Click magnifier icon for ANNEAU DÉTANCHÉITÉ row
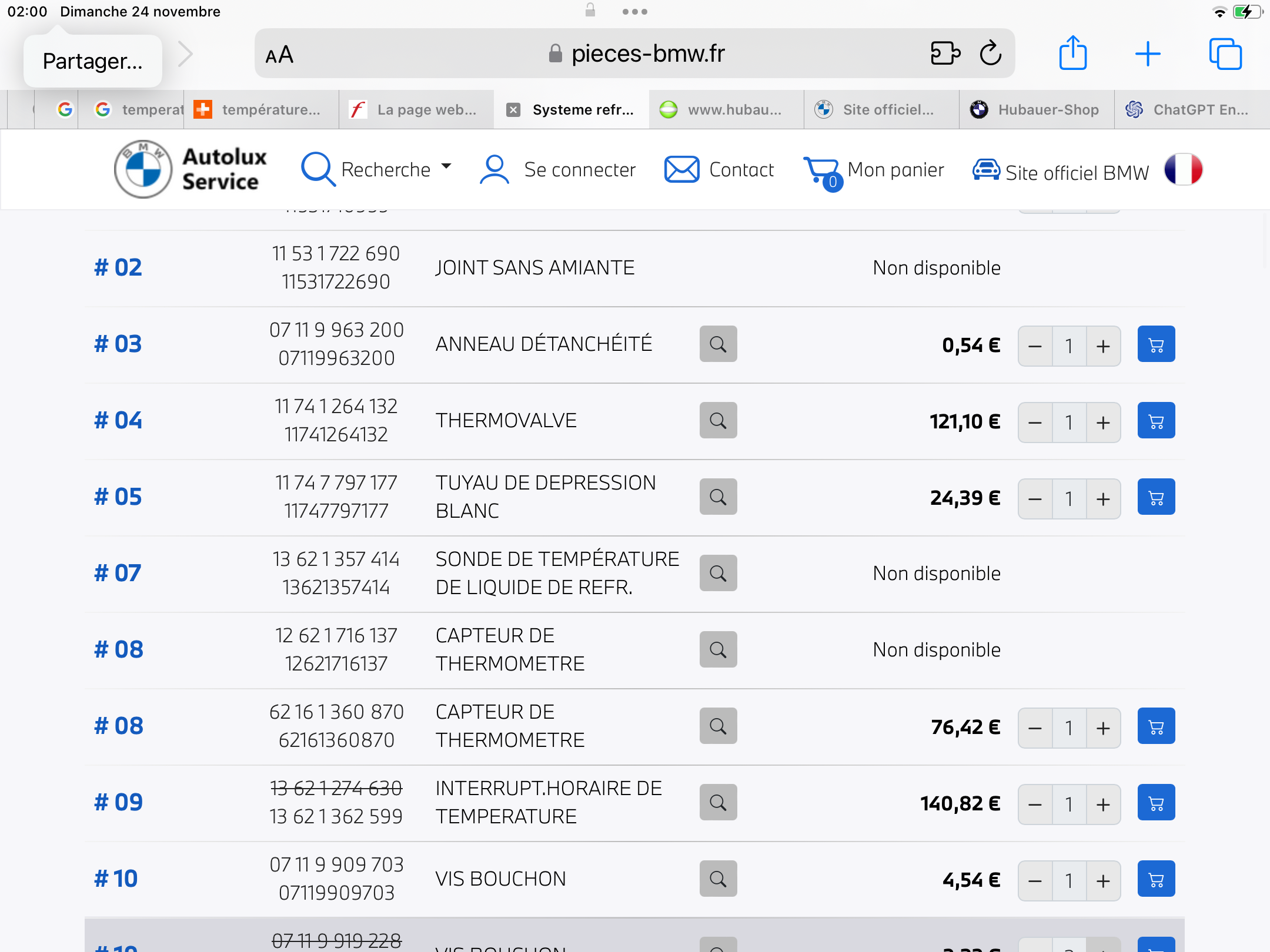 coord(718,344)
